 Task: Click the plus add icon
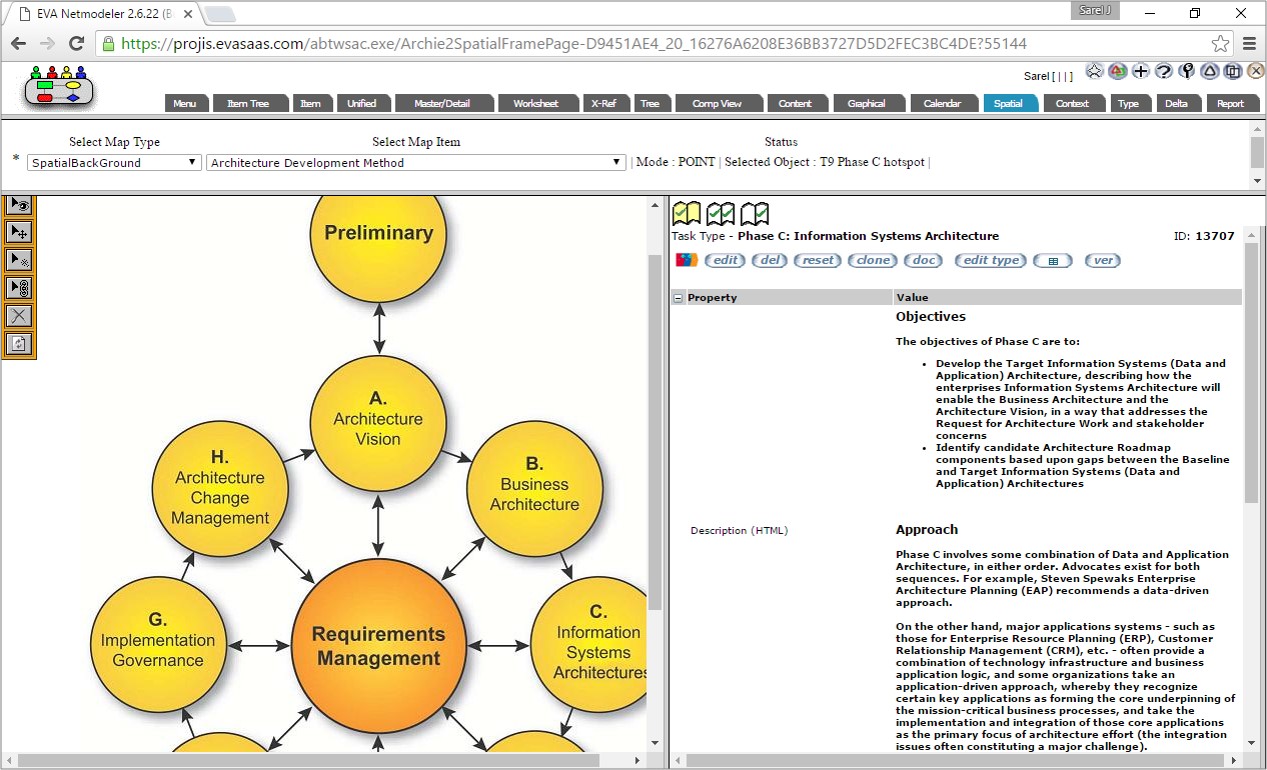coord(1141,71)
